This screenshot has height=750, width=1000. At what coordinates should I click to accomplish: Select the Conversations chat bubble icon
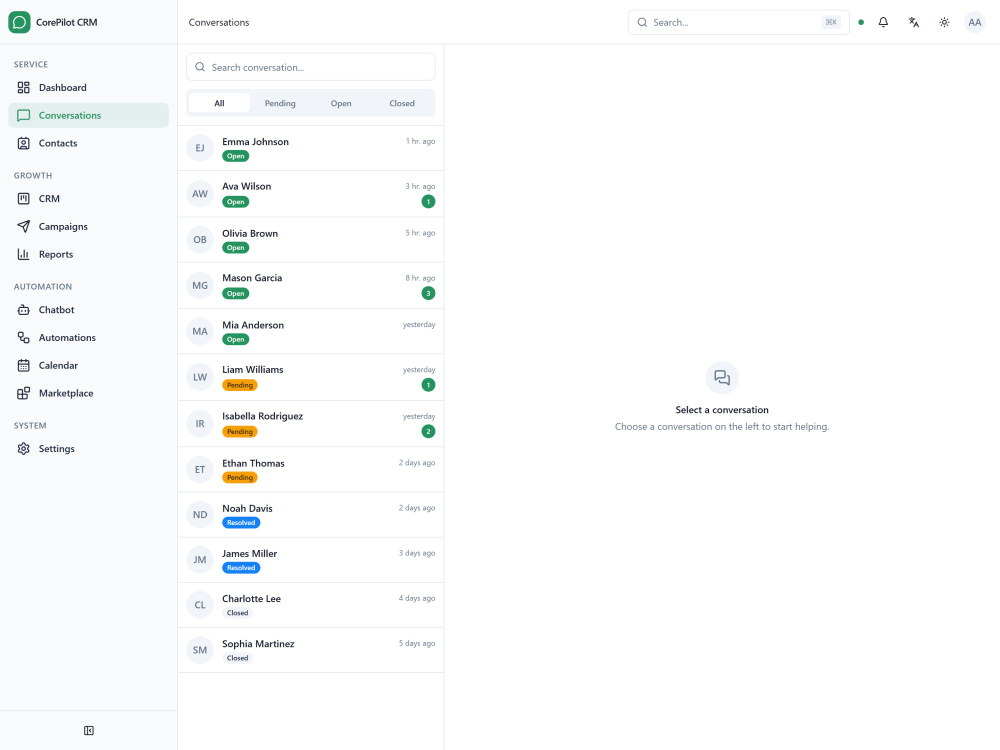click(24, 115)
